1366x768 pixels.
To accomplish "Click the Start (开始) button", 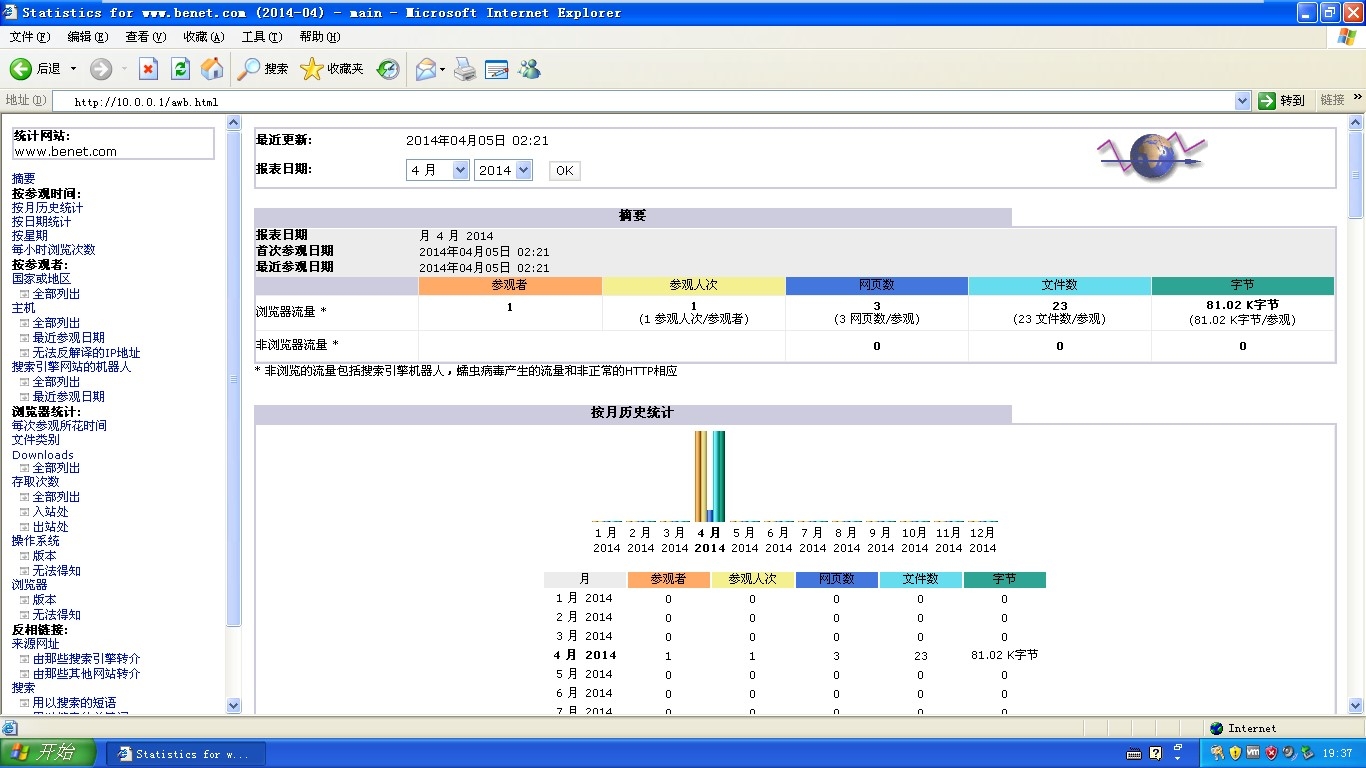I will click(48, 753).
